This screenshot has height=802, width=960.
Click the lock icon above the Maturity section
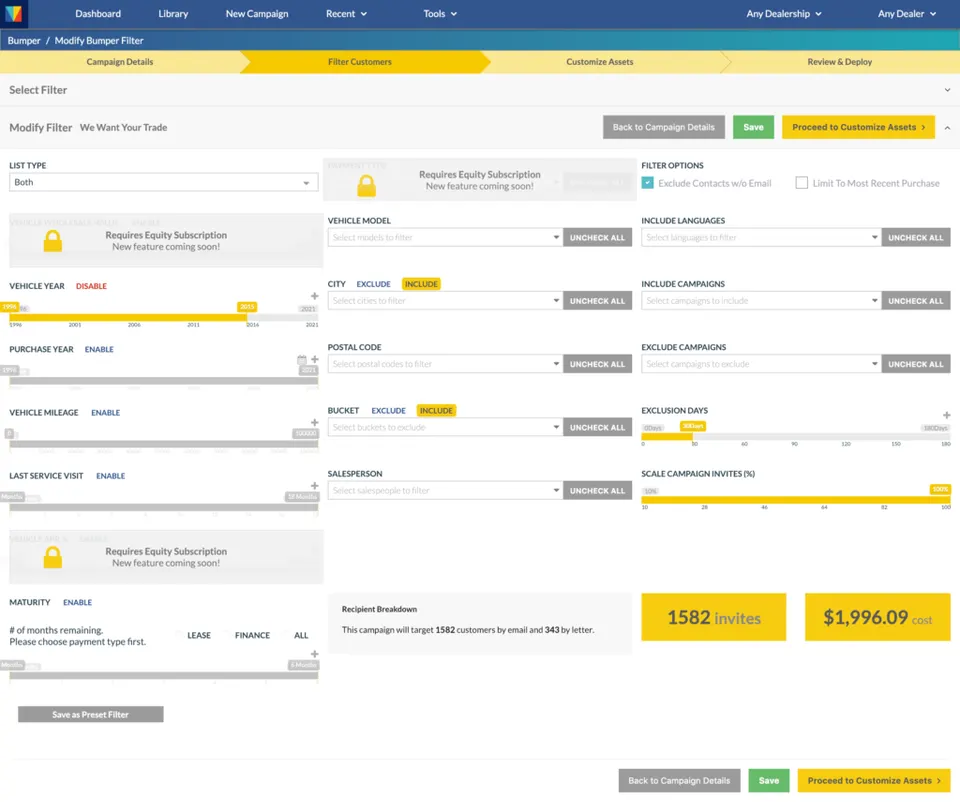pos(53,557)
